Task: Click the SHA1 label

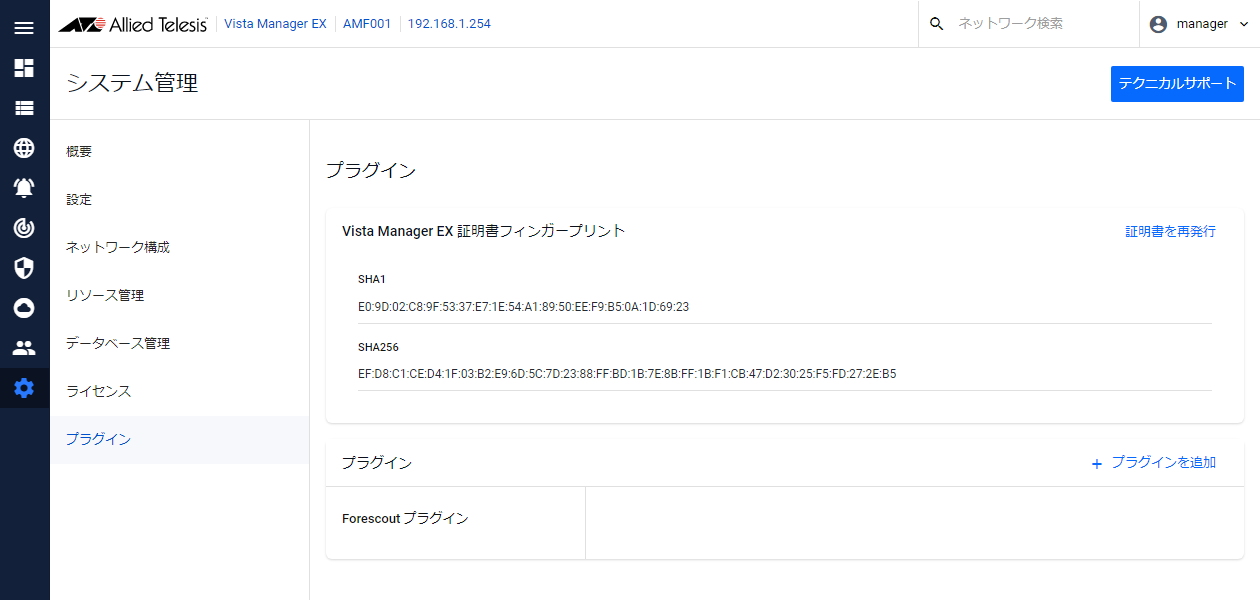Action: pyautogui.click(x=372, y=279)
